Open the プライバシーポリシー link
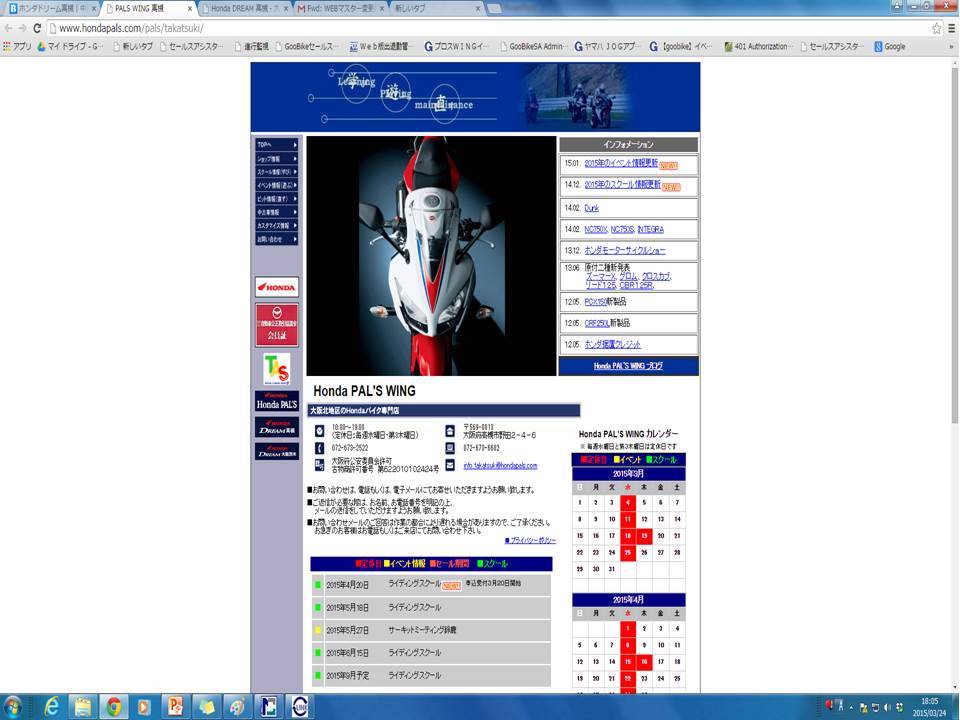960x720 pixels. [x=530, y=541]
